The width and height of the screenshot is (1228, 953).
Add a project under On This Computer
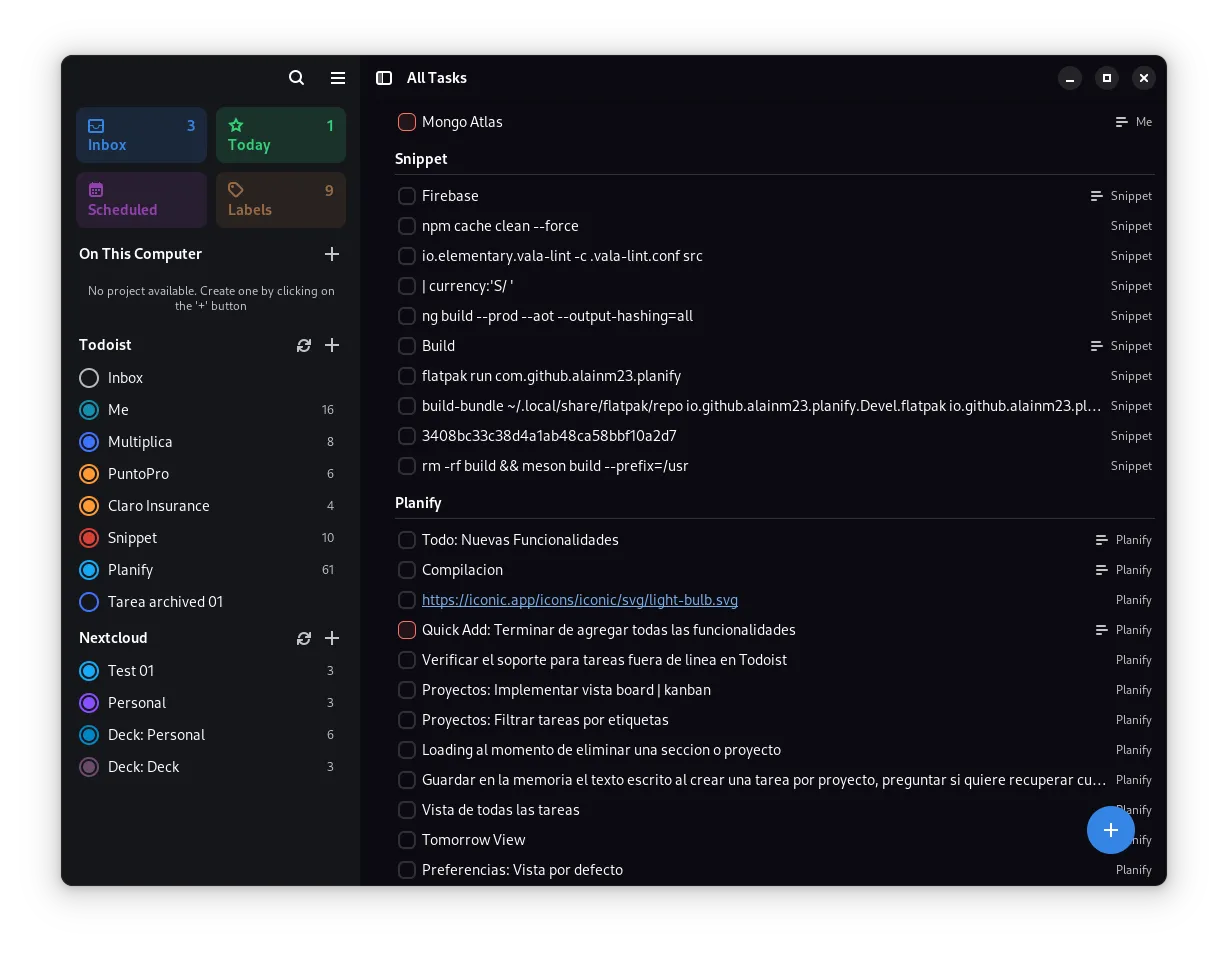tap(333, 254)
